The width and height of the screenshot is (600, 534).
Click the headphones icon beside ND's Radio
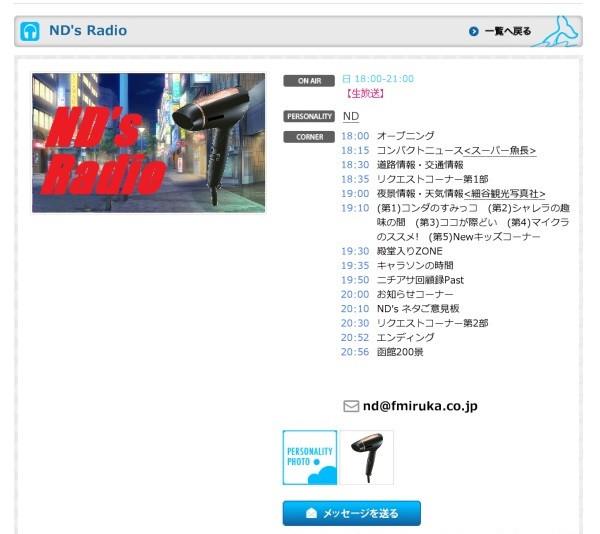point(31,31)
